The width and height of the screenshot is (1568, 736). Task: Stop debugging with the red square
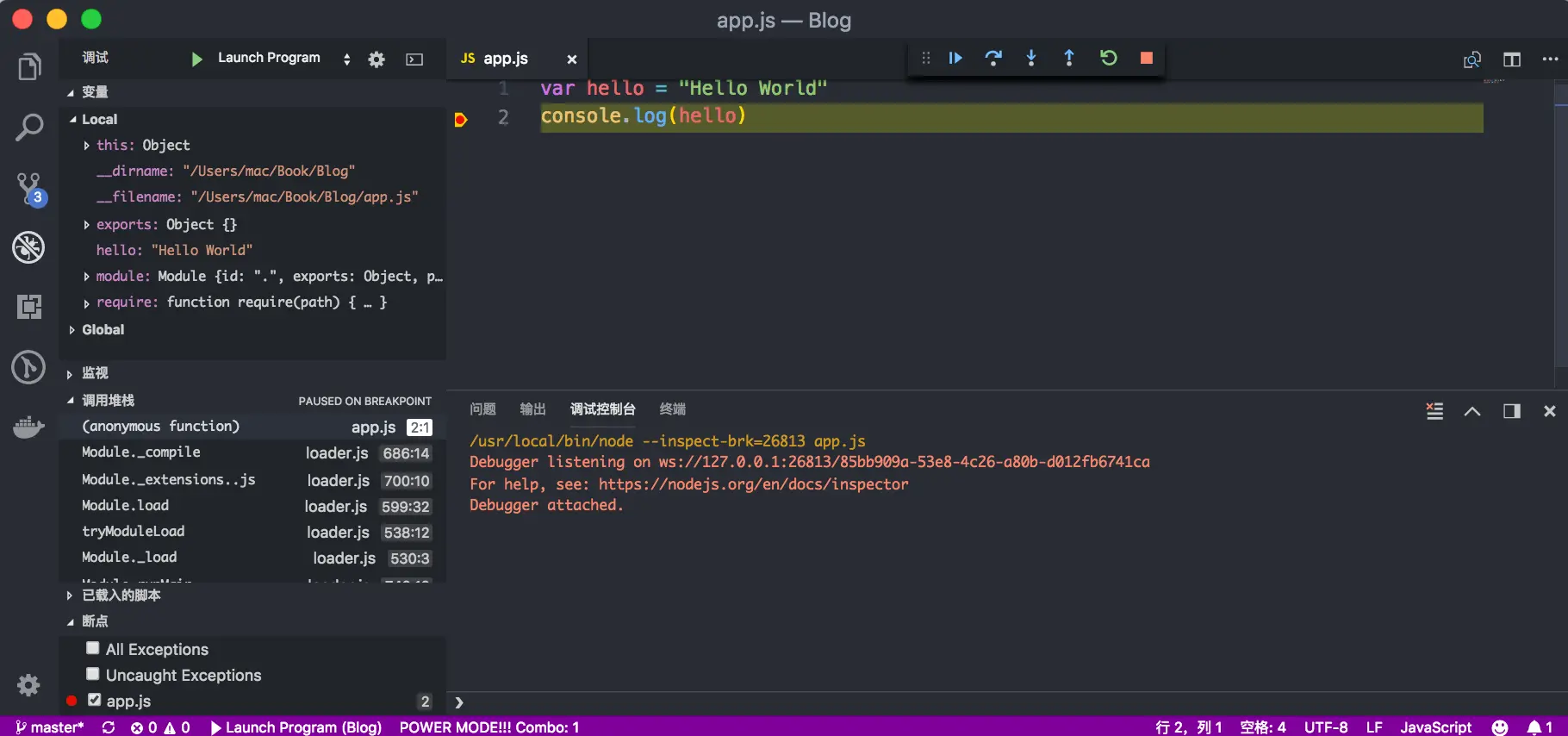tap(1147, 58)
